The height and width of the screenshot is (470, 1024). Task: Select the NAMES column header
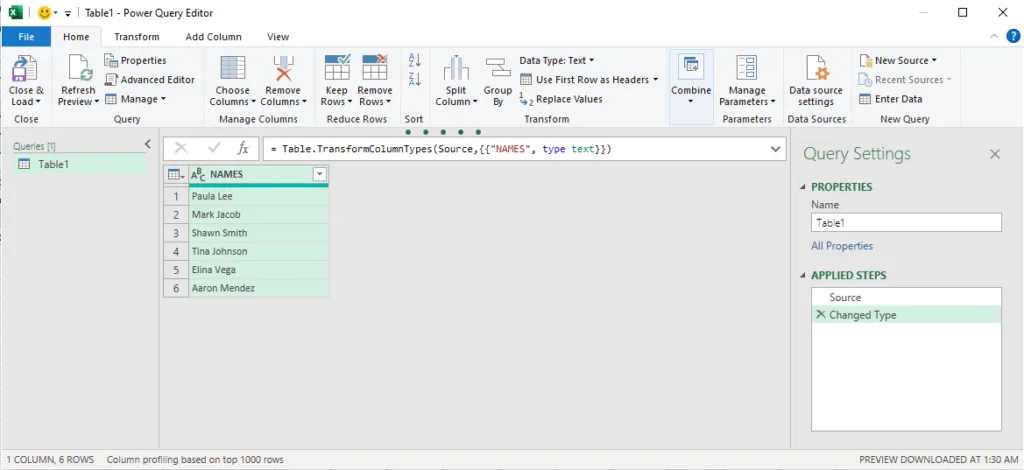click(259, 174)
